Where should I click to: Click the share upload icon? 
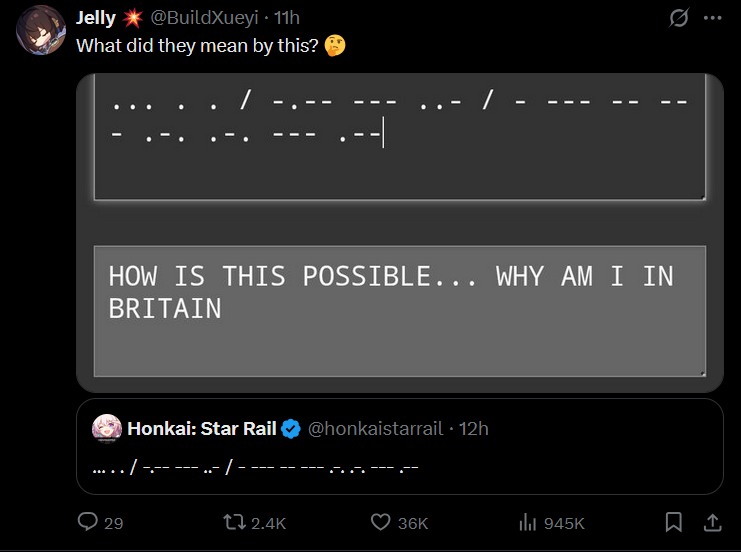pyautogui.click(x=712, y=522)
